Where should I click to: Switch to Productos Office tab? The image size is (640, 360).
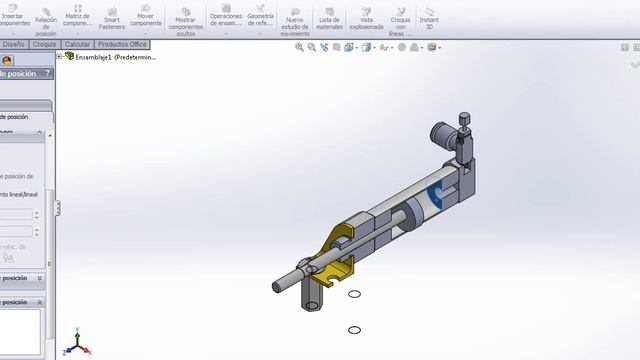tap(122, 44)
